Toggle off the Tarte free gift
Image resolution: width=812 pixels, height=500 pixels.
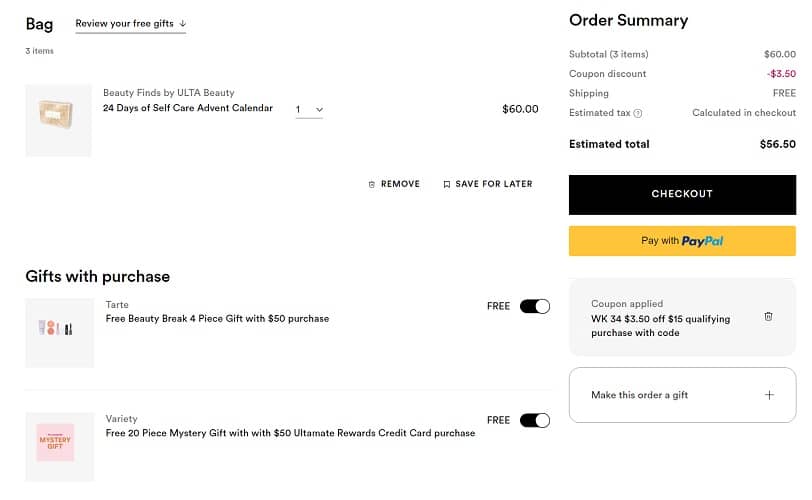coord(534,306)
